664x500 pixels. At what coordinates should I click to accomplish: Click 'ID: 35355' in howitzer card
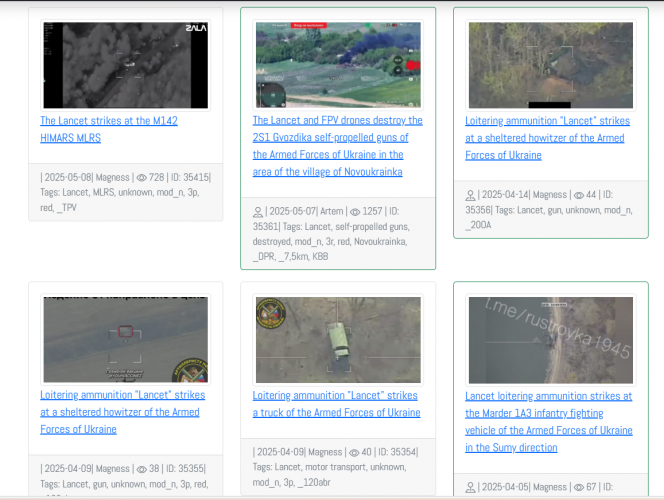[x=185, y=469]
